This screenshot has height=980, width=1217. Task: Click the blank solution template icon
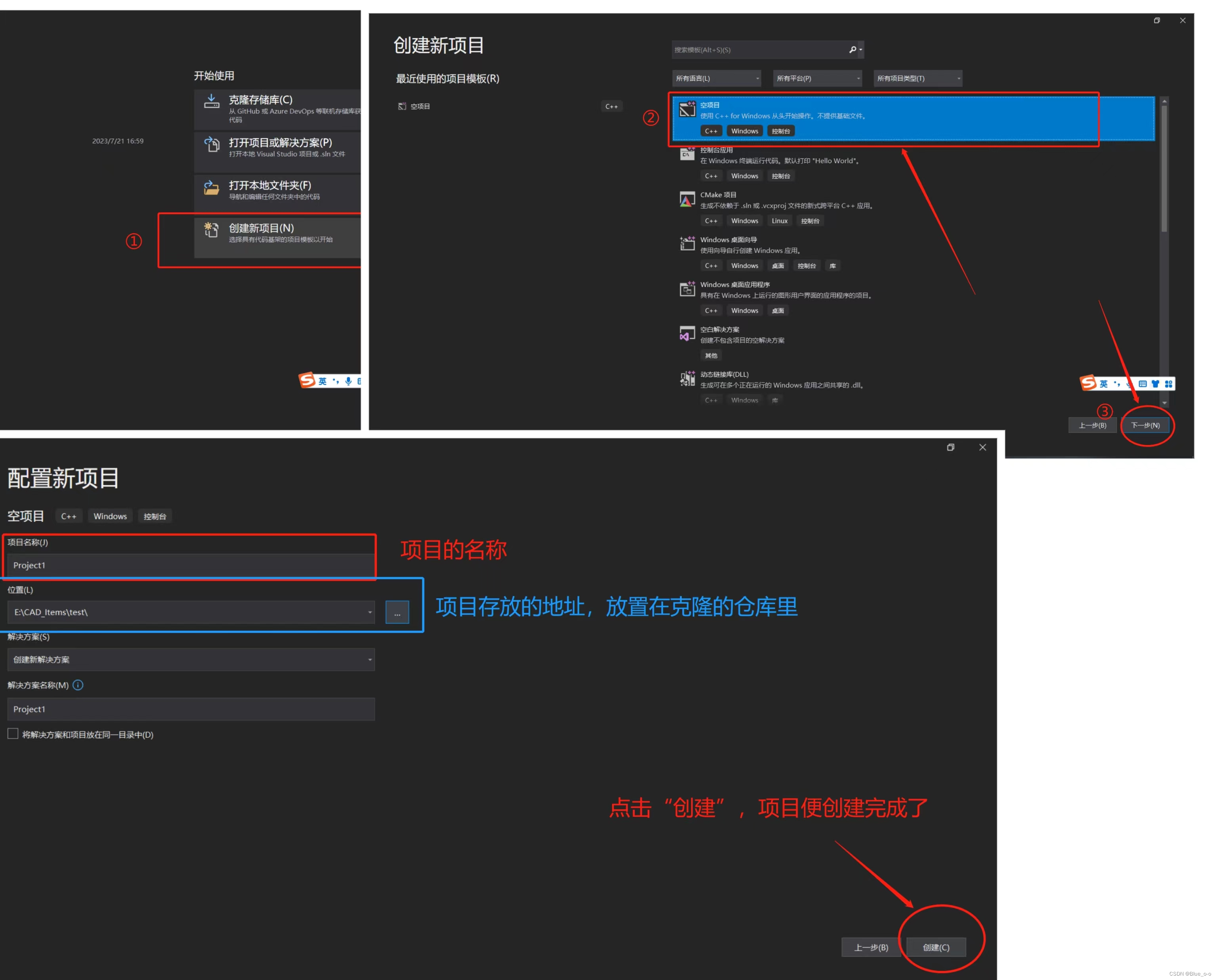click(x=687, y=333)
